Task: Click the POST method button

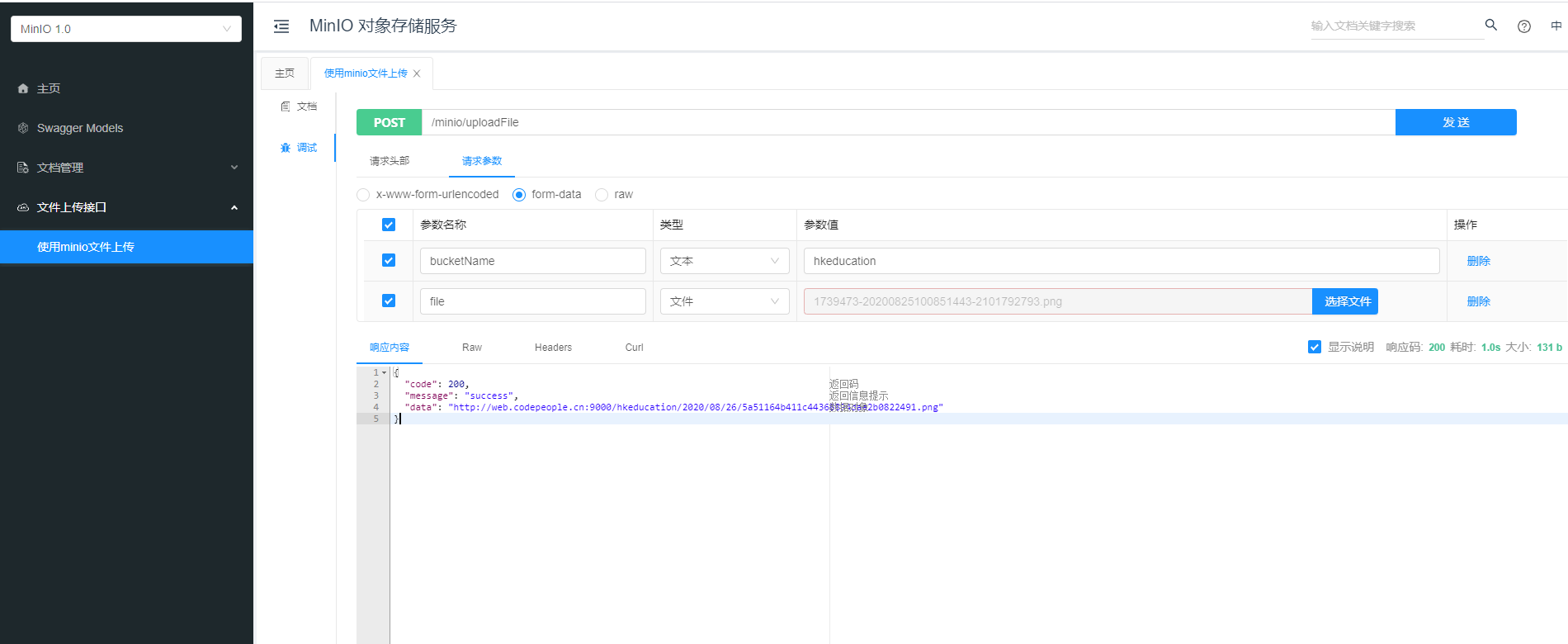Action: [x=390, y=122]
